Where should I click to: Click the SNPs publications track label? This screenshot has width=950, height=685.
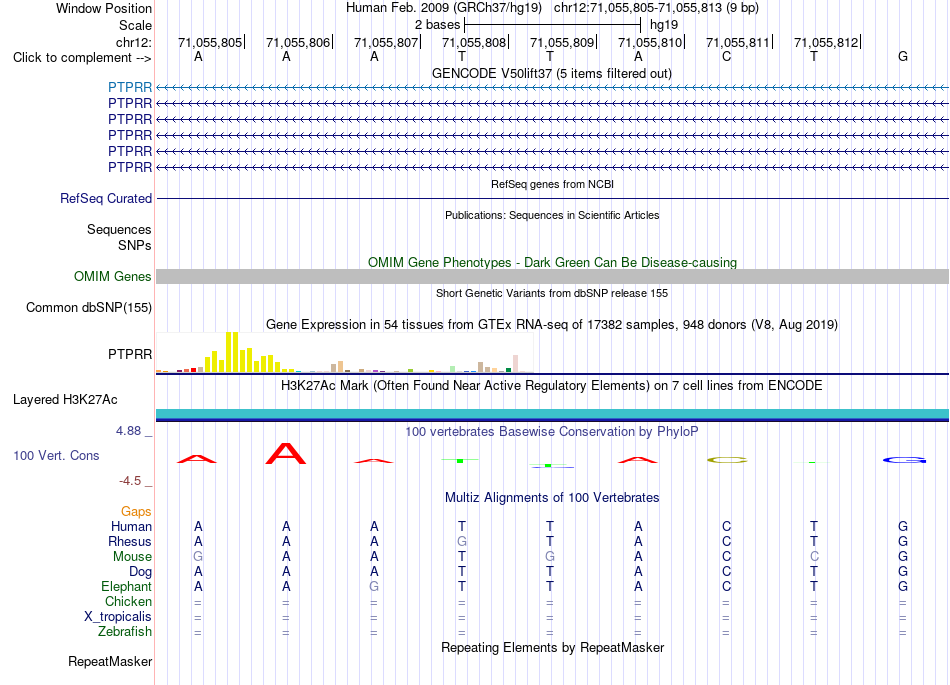tap(135, 245)
